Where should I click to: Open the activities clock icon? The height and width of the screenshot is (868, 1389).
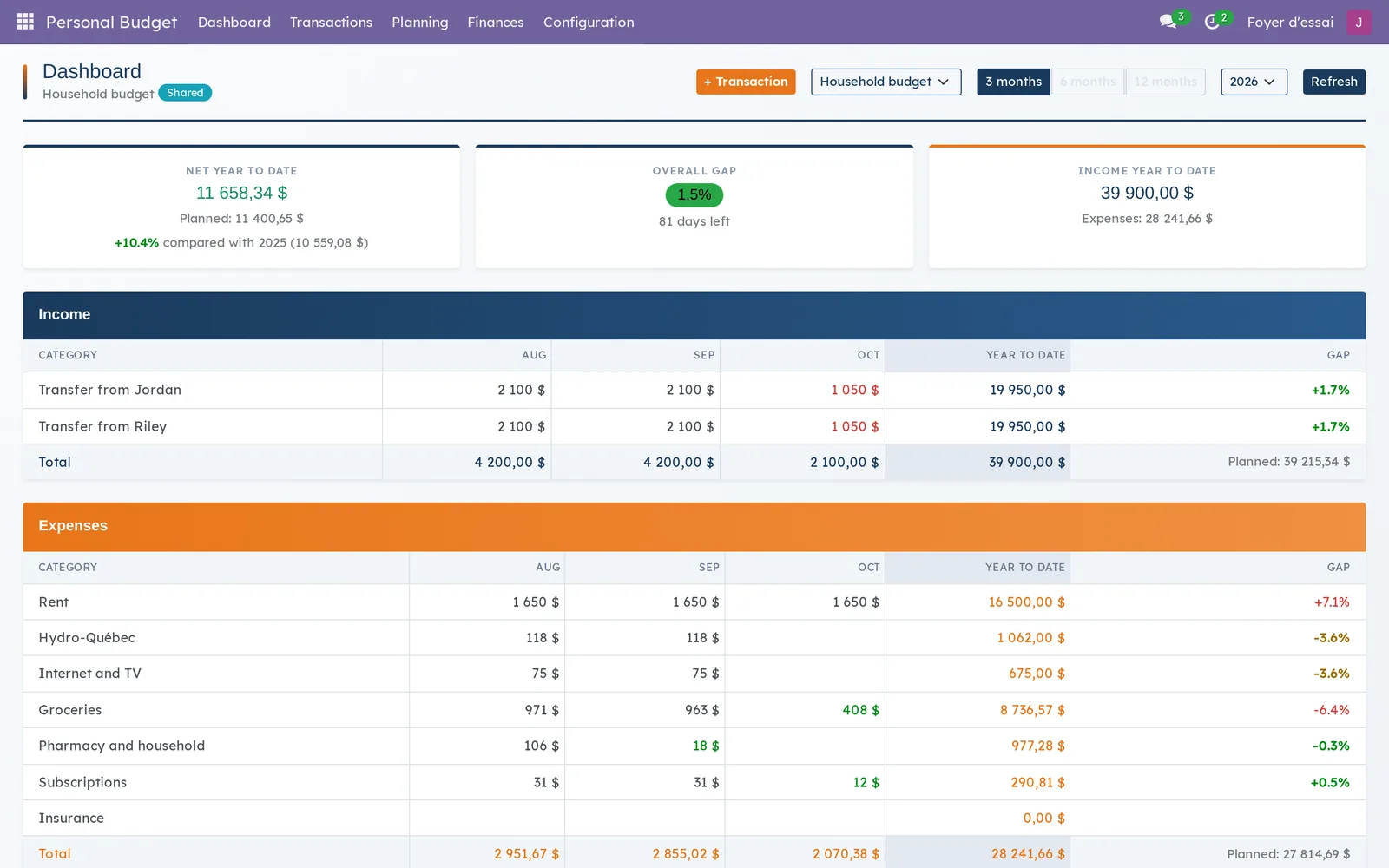pos(1212,22)
